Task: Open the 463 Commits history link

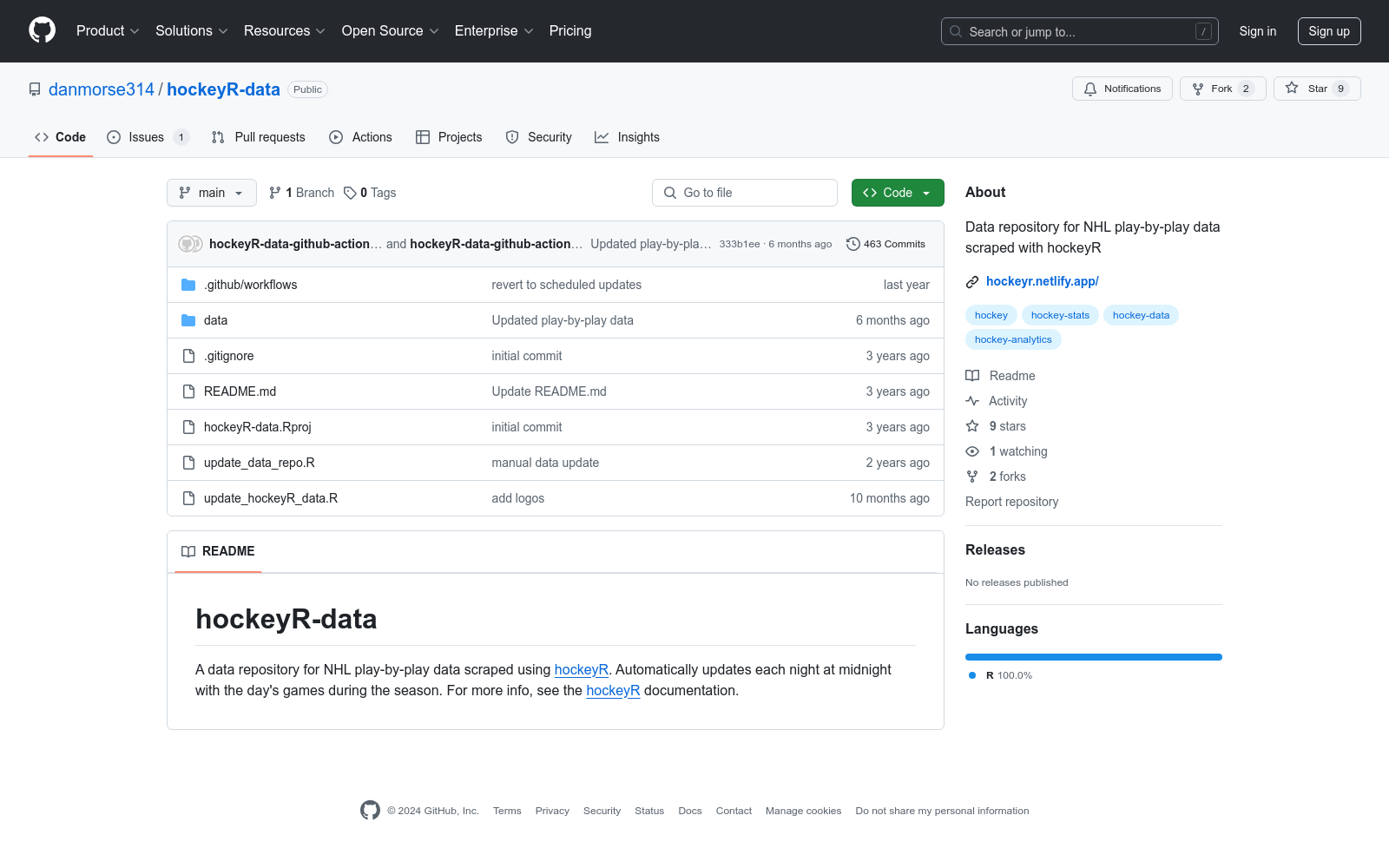Action: coord(886,244)
